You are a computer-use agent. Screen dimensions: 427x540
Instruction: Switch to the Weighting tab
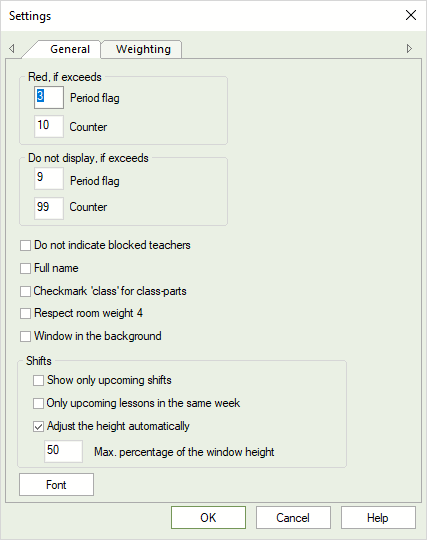pos(143,49)
